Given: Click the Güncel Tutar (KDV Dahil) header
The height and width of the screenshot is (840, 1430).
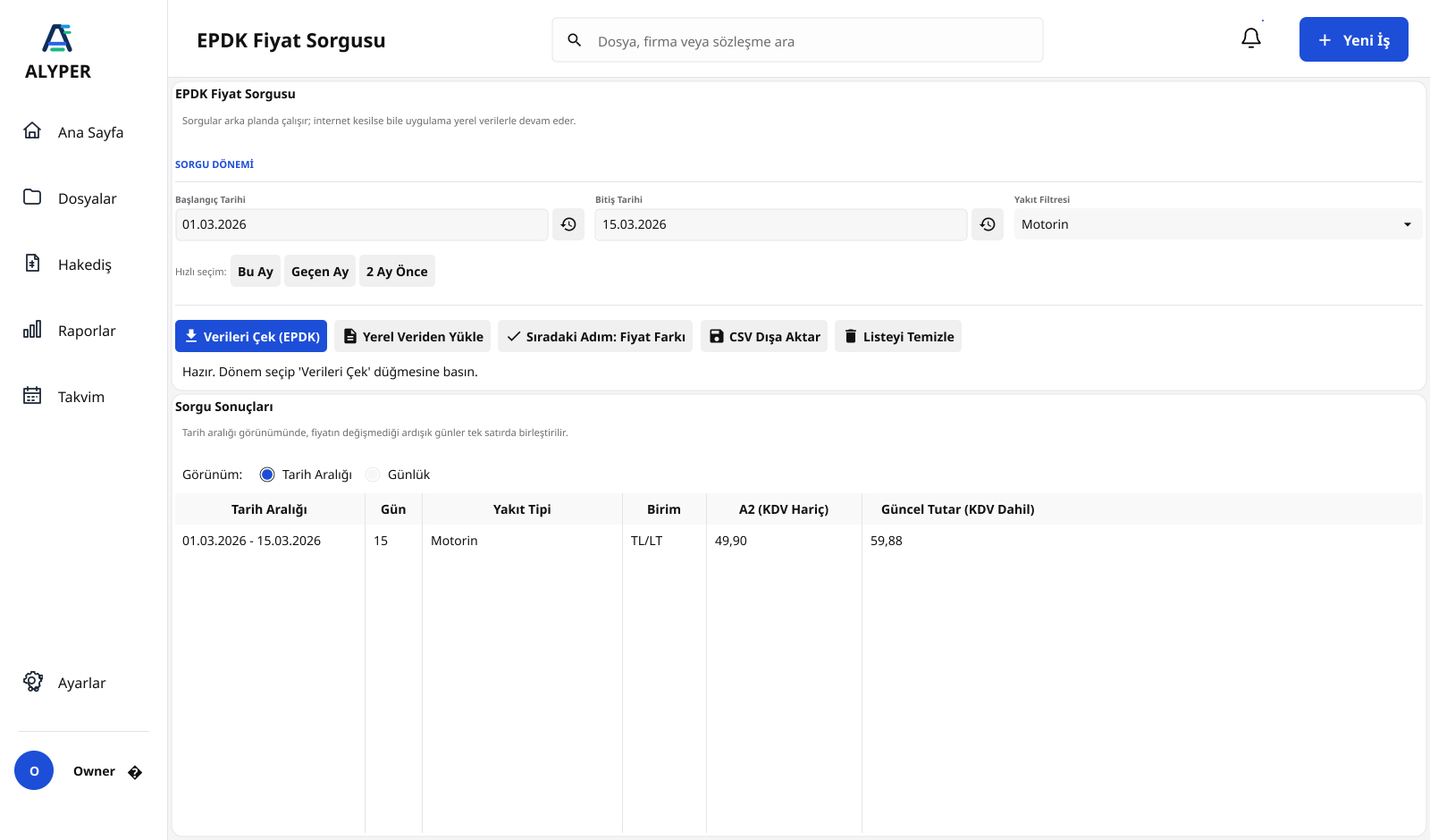Looking at the screenshot, I should 957,508.
